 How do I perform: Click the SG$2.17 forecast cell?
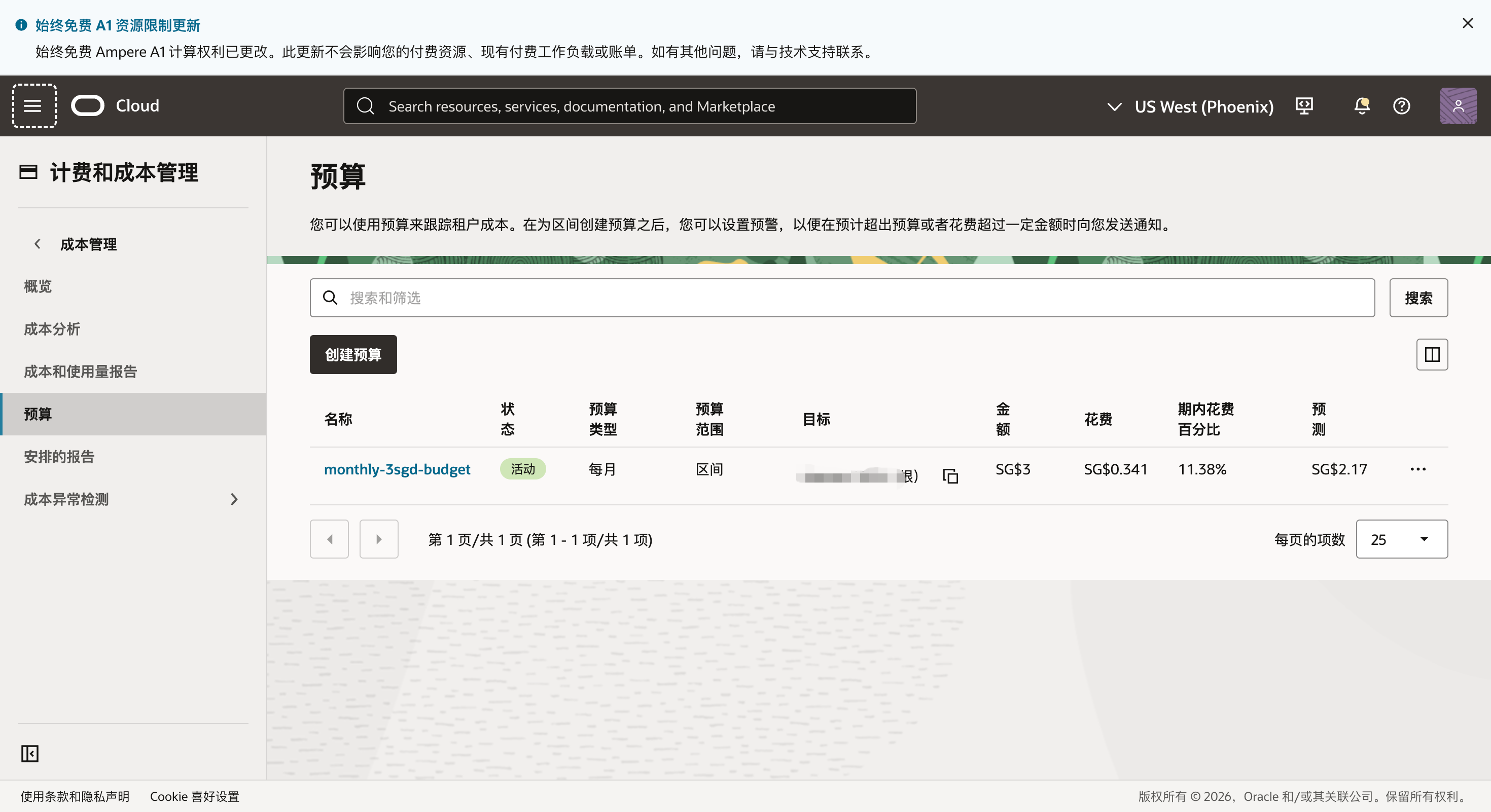tap(1339, 469)
